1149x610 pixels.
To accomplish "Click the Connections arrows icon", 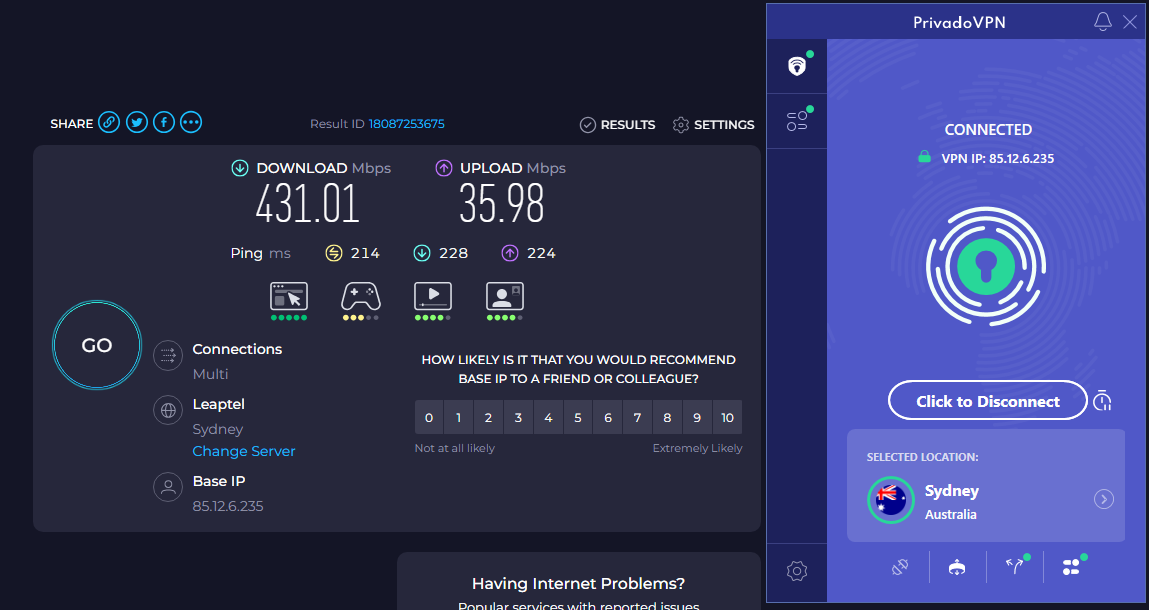I will click(168, 356).
